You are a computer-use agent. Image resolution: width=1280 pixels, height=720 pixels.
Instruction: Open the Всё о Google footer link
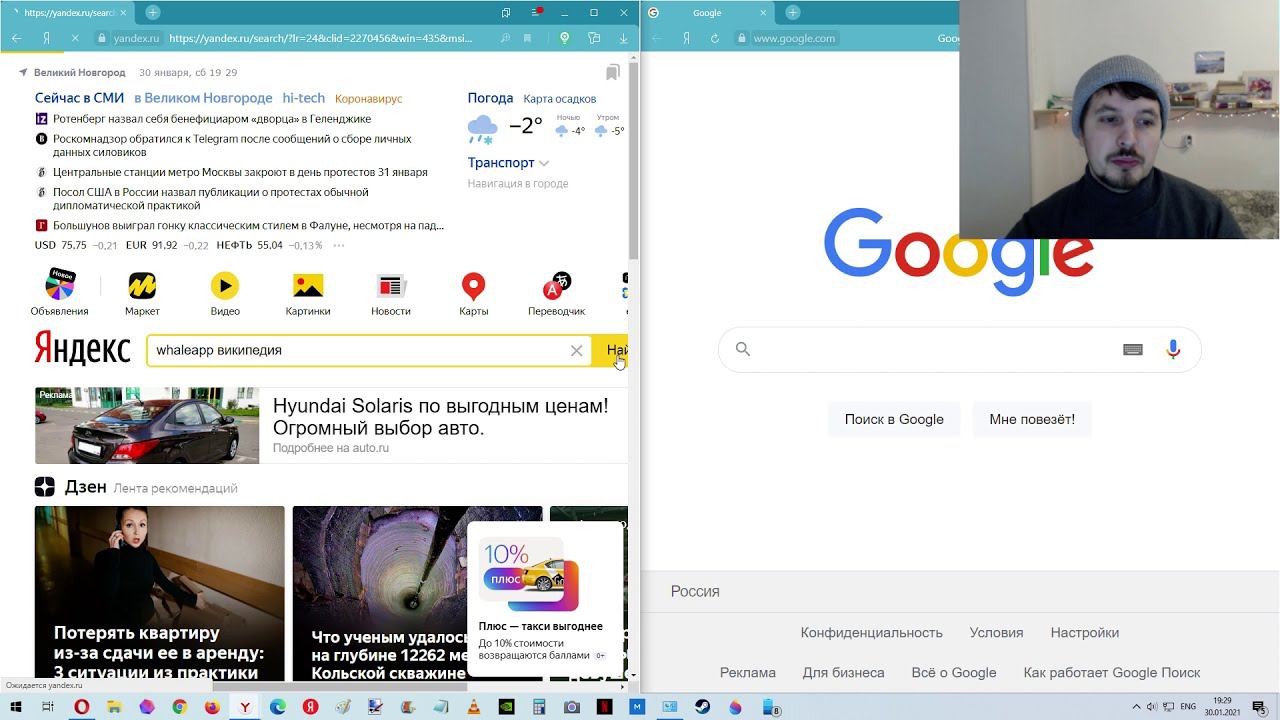[953, 673]
